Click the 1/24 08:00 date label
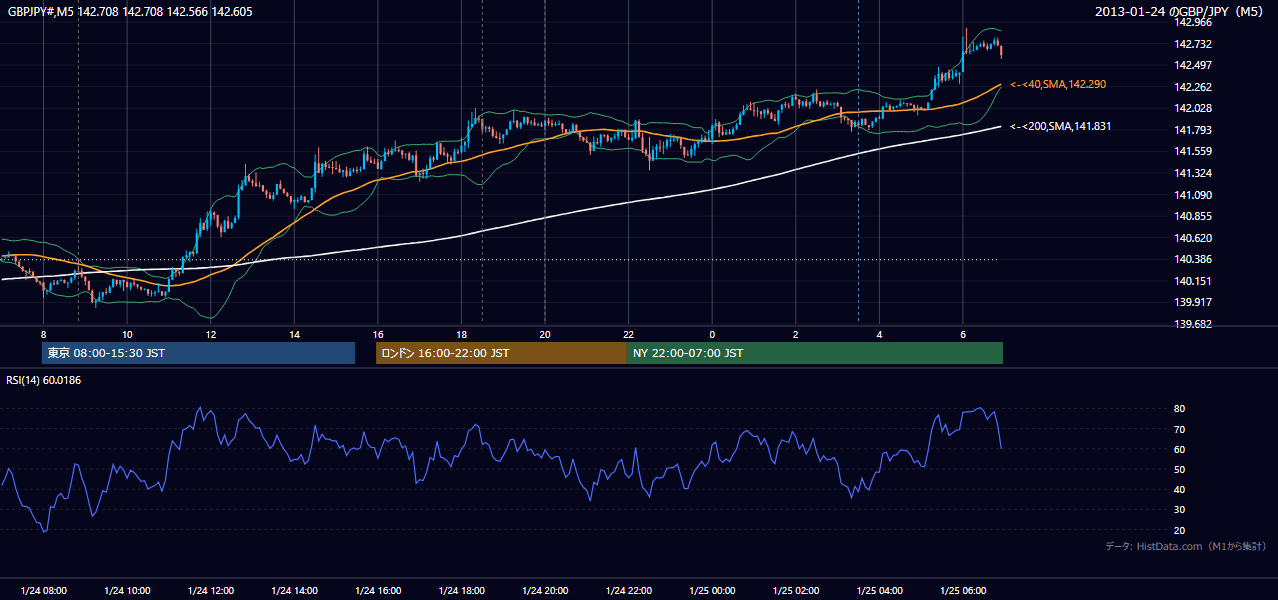 (44, 591)
